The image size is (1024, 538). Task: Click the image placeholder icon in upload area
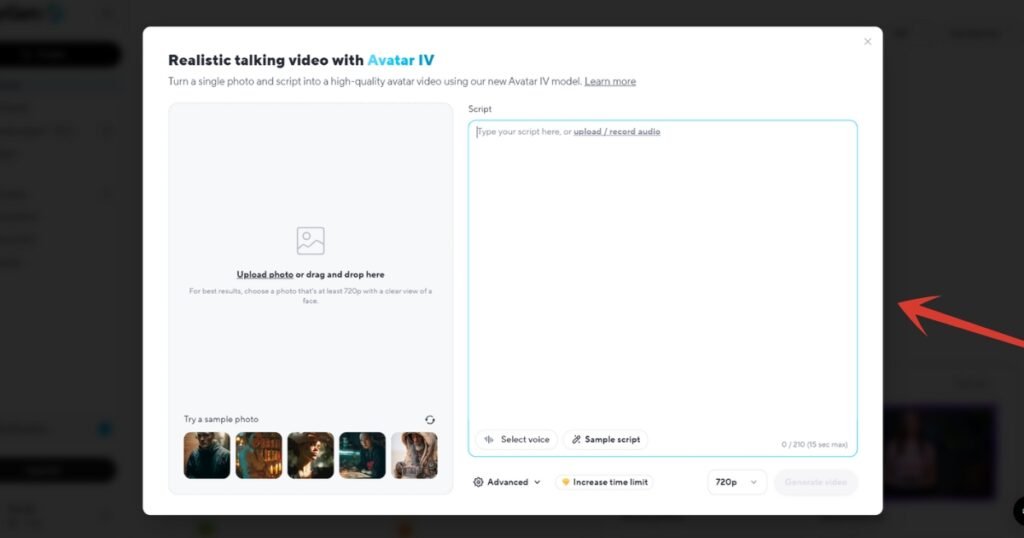click(310, 241)
